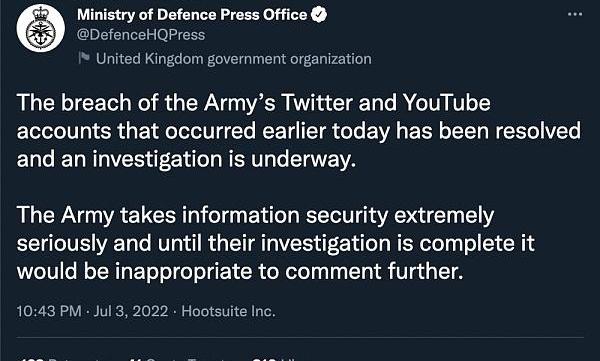Click the Jul 3, 2022 date
The height and width of the screenshot is (361, 600).
point(131,311)
